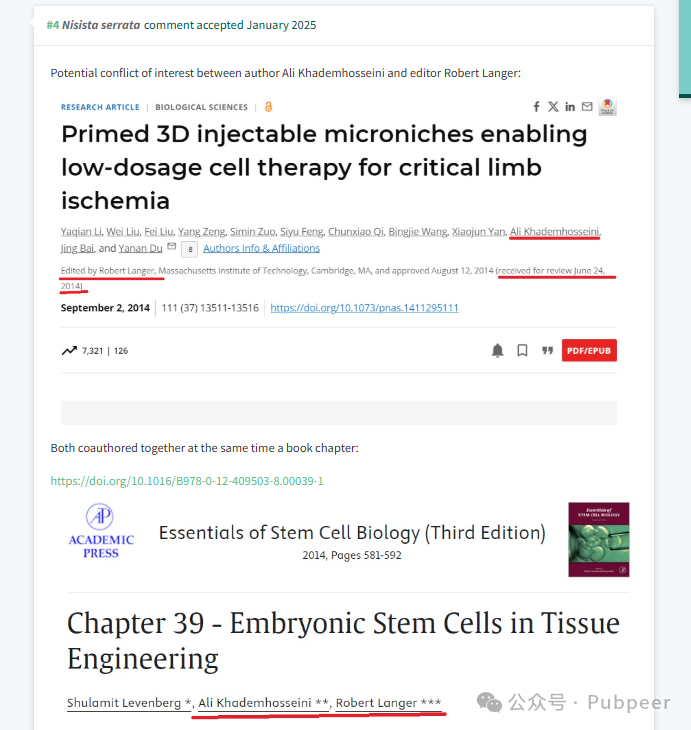Click the #4 comment number link
This screenshot has width=691, height=730.
pyautogui.click(x=53, y=25)
